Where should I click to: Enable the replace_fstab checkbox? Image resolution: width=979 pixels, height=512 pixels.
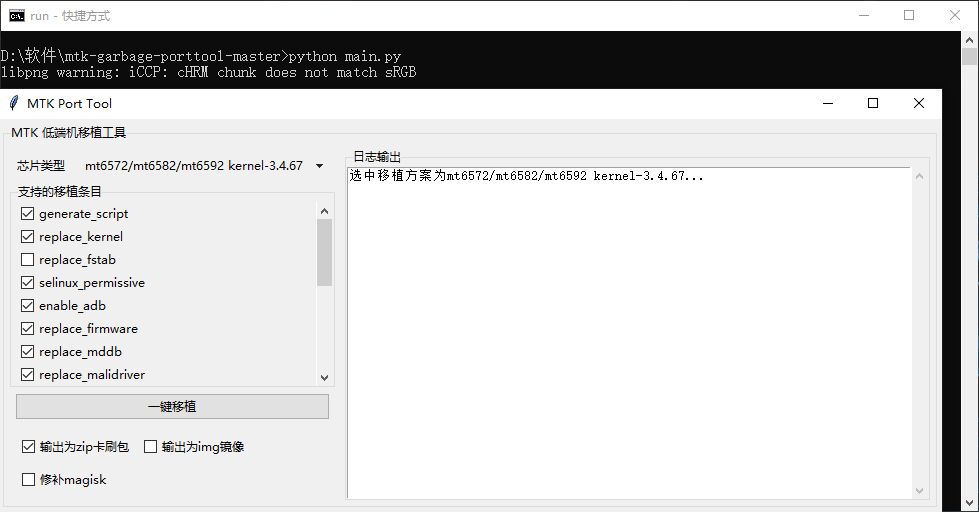point(28,260)
